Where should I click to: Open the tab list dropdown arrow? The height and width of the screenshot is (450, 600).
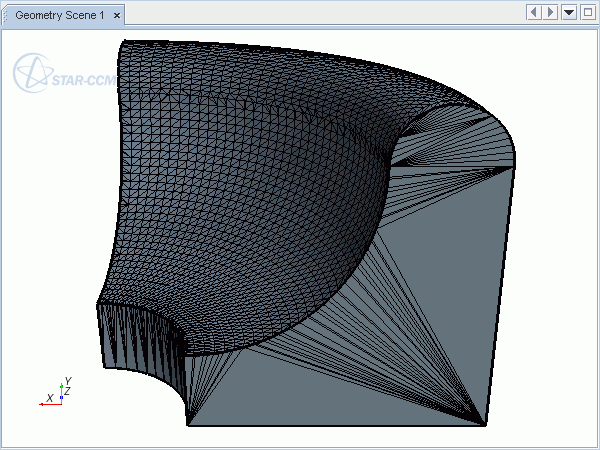pyautogui.click(x=569, y=12)
